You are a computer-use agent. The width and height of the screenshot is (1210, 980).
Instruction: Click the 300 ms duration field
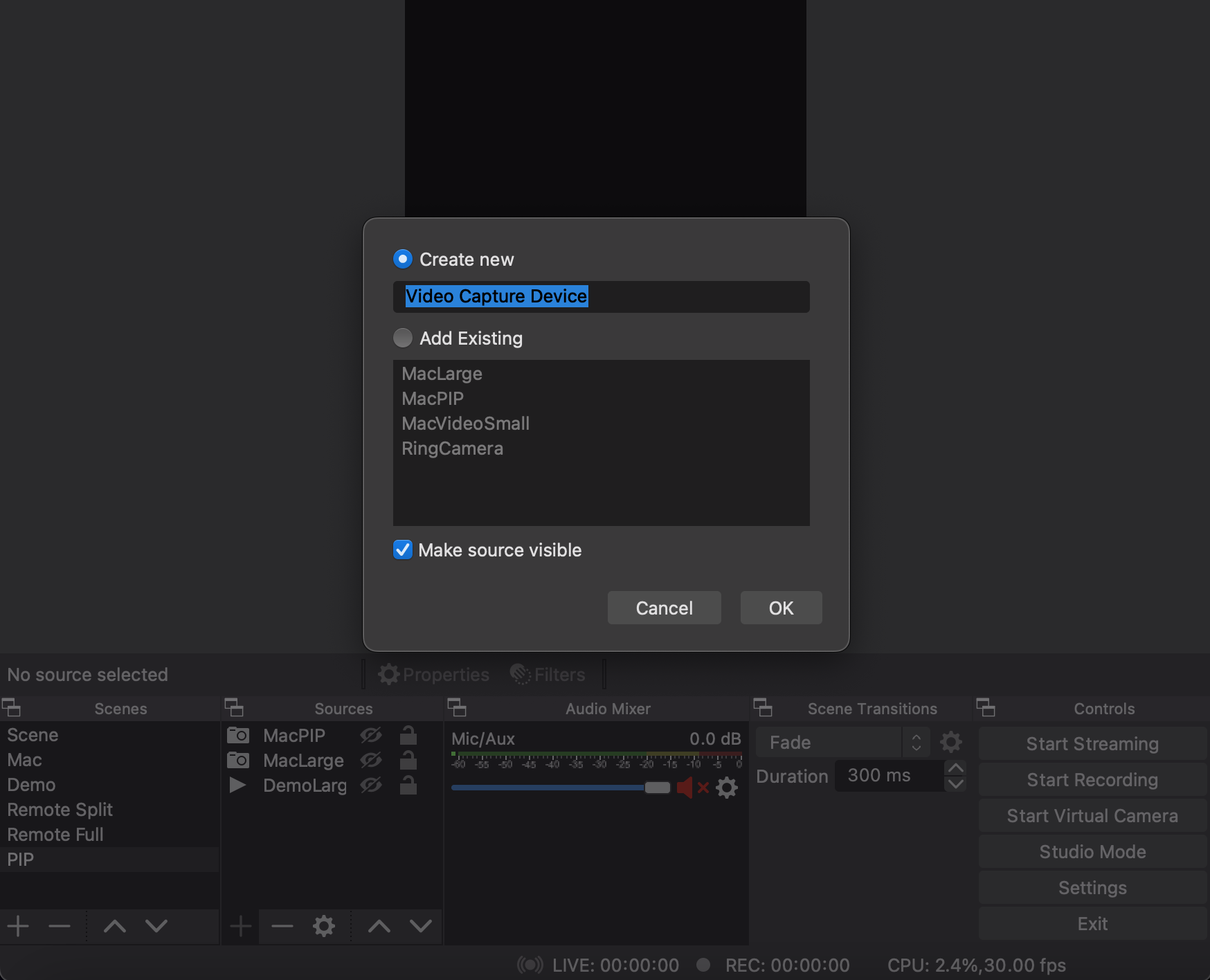click(889, 776)
